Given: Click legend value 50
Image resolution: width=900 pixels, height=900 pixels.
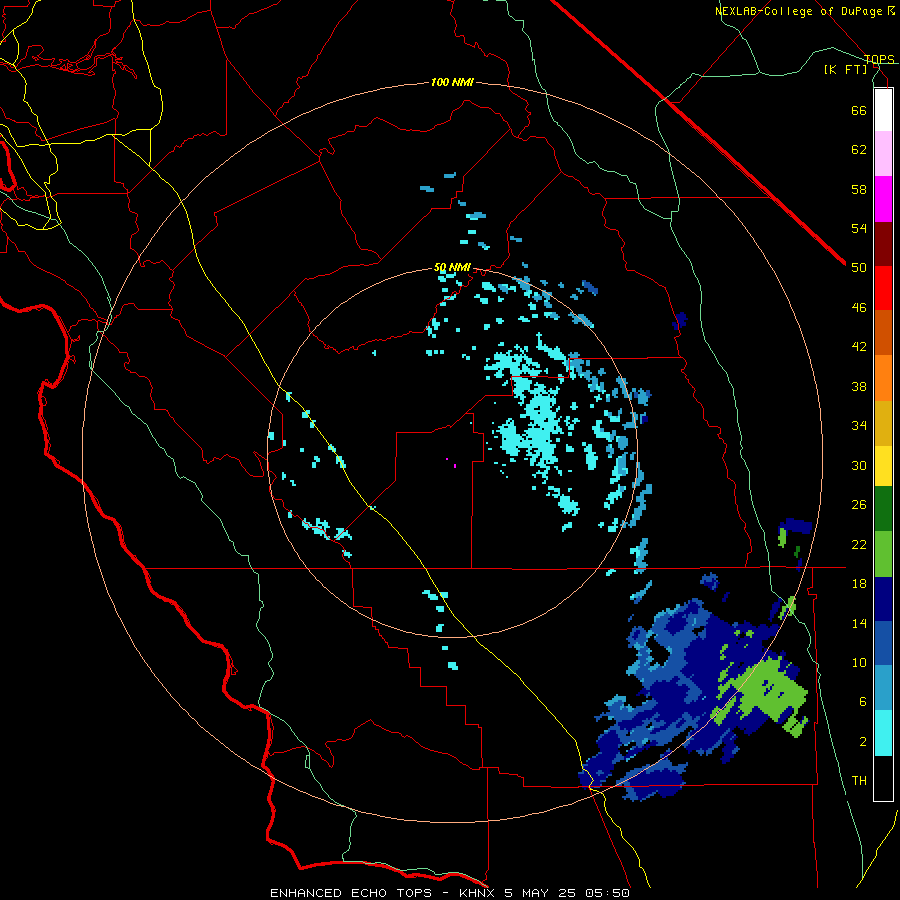Looking at the screenshot, I should (859, 267).
